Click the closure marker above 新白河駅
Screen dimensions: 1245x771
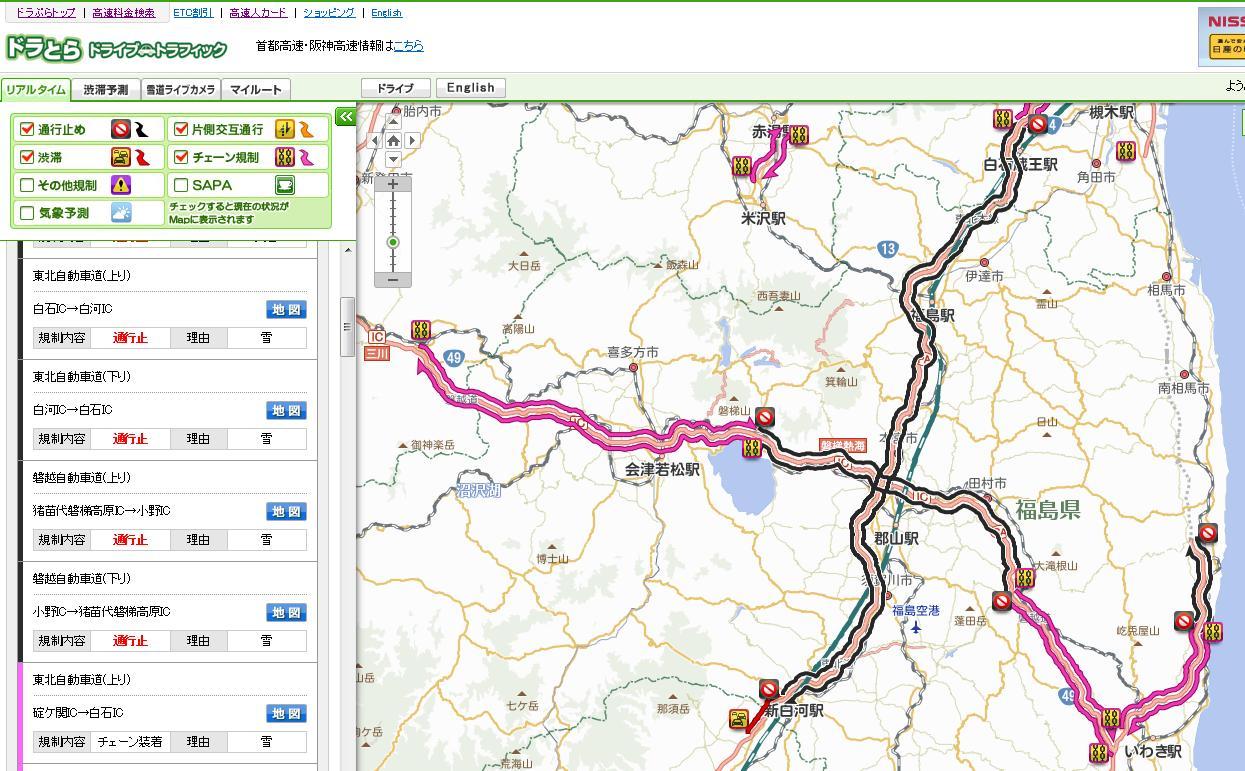[768, 689]
